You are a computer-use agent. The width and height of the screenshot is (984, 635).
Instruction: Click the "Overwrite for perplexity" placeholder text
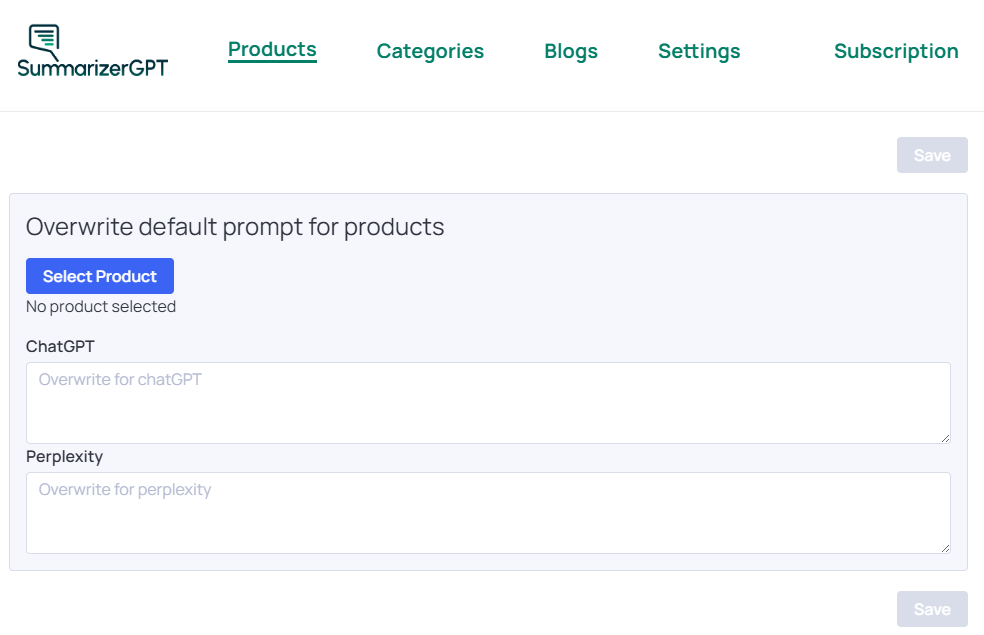click(125, 490)
